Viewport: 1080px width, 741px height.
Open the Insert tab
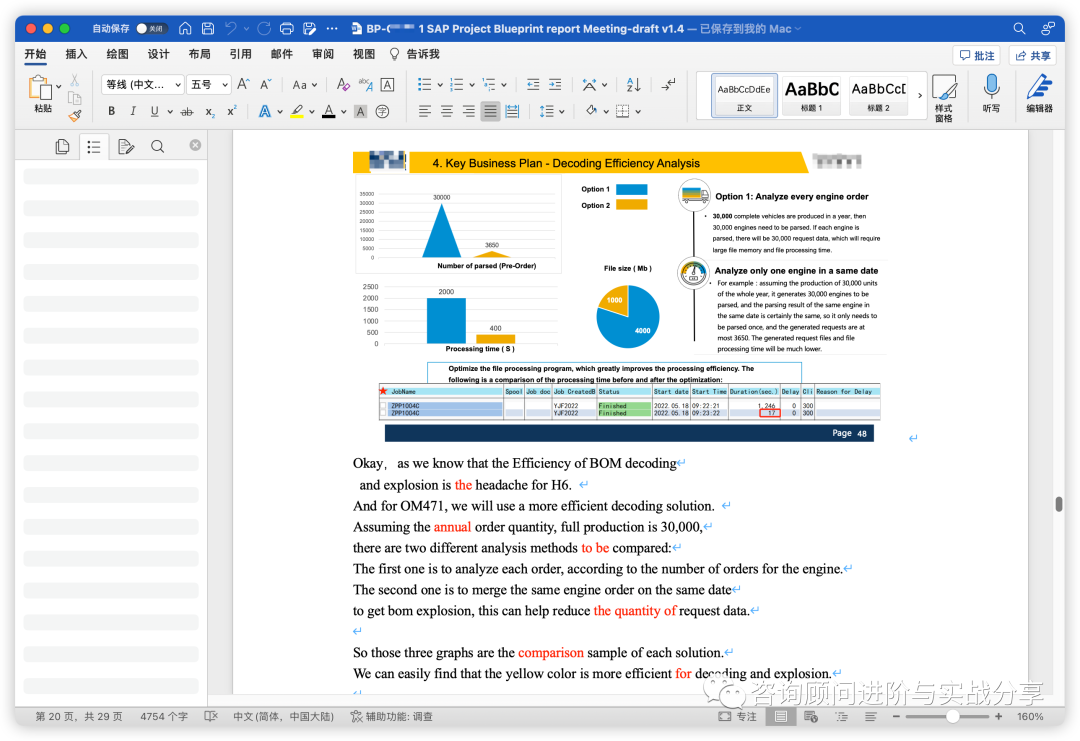pos(76,54)
